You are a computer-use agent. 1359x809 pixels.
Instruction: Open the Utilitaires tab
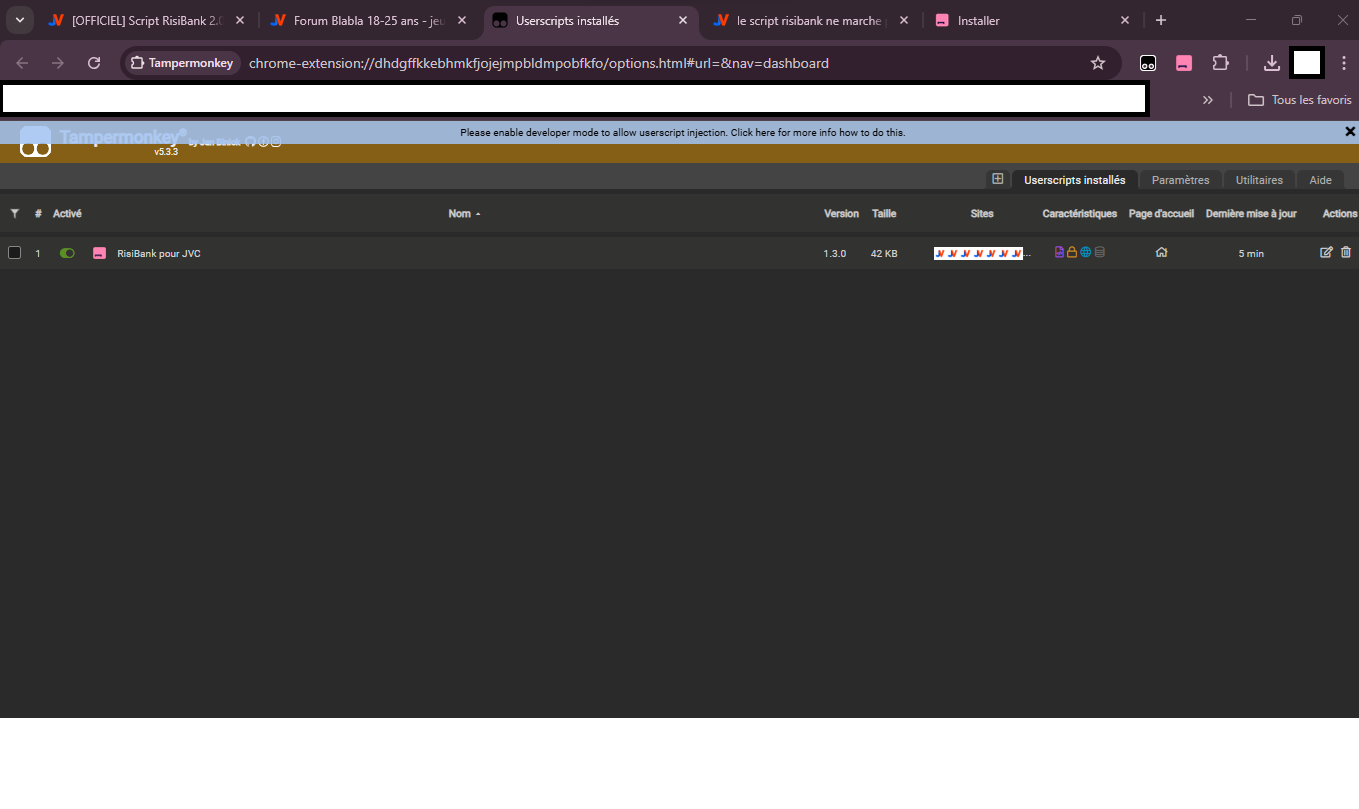click(1259, 180)
